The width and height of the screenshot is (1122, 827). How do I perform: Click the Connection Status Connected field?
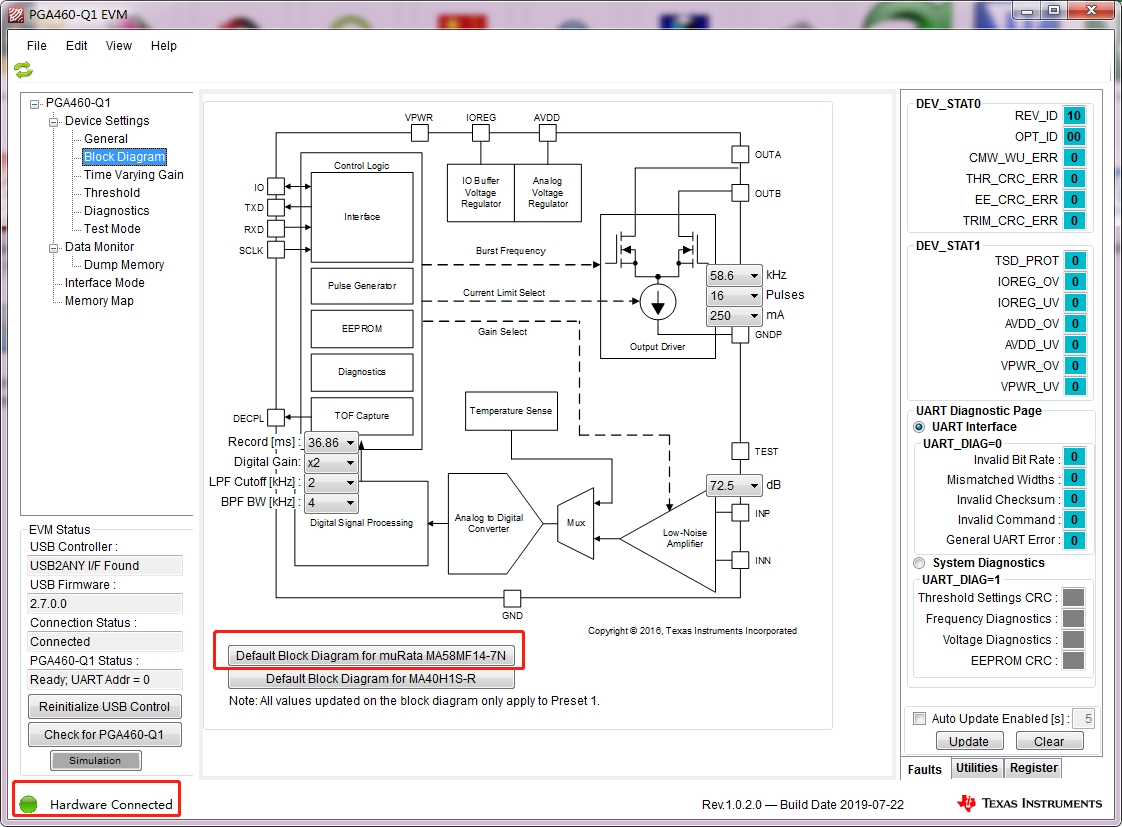104,642
